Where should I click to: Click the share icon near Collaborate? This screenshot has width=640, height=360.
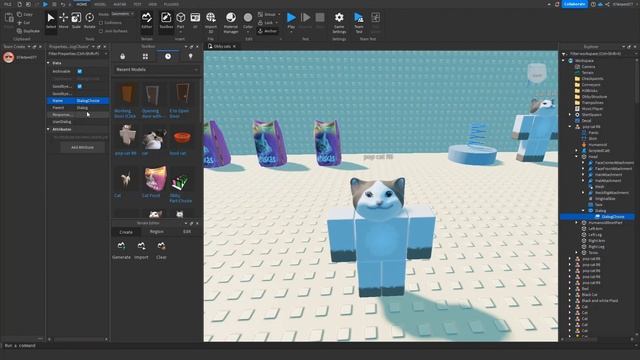coord(607,4)
